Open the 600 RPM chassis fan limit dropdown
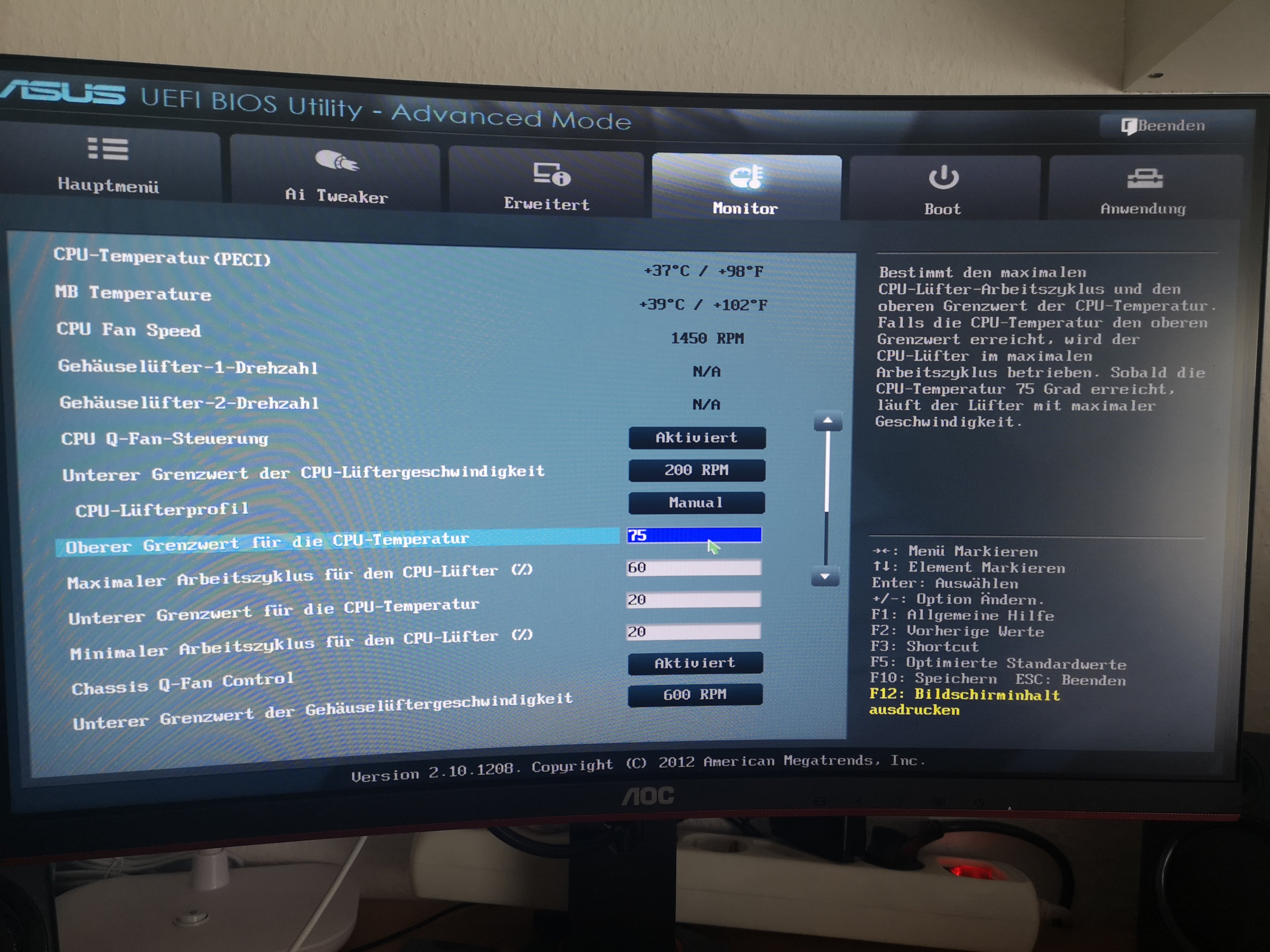 (x=695, y=695)
